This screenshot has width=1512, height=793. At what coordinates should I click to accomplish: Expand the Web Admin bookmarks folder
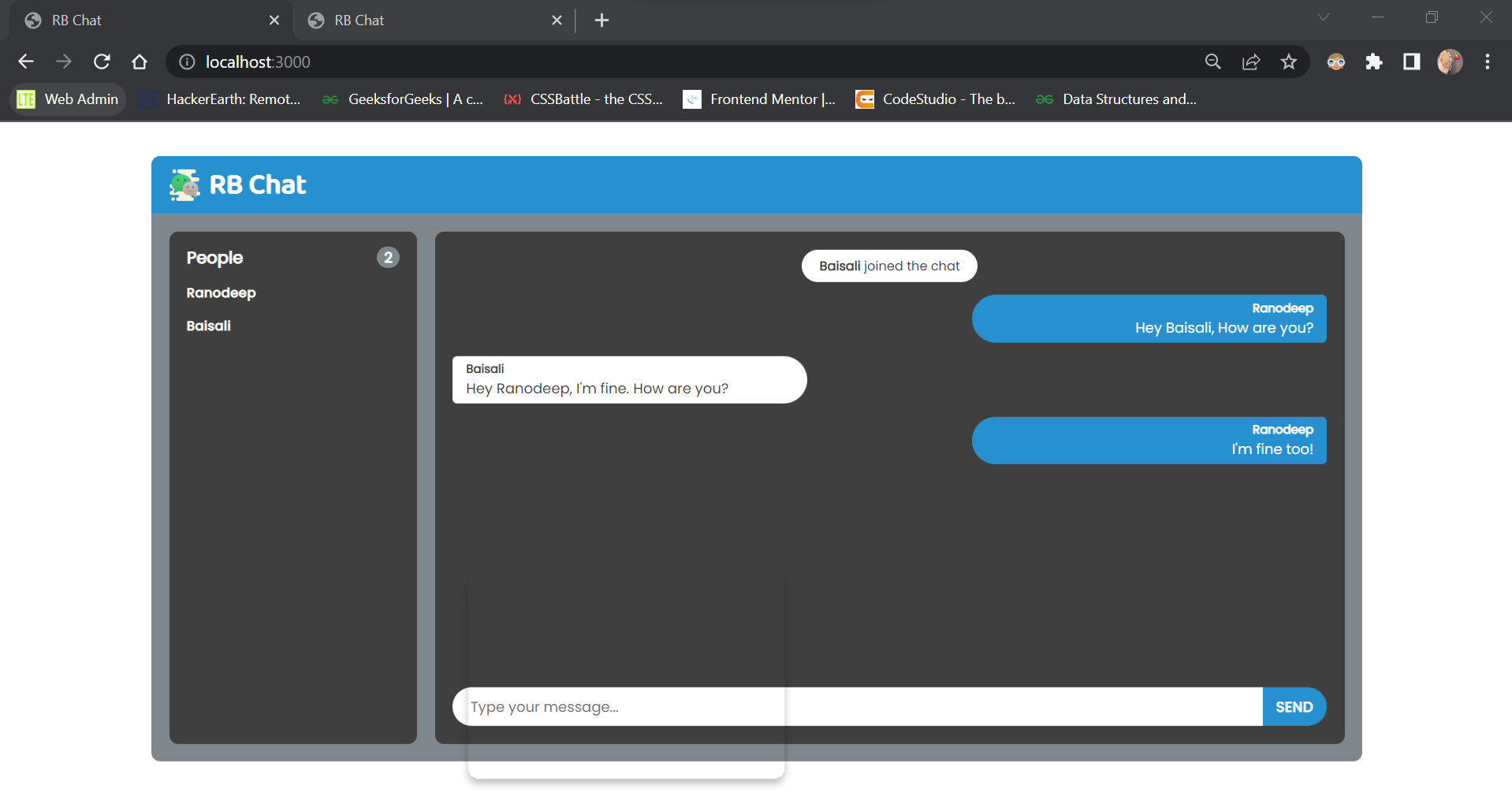coord(67,99)
